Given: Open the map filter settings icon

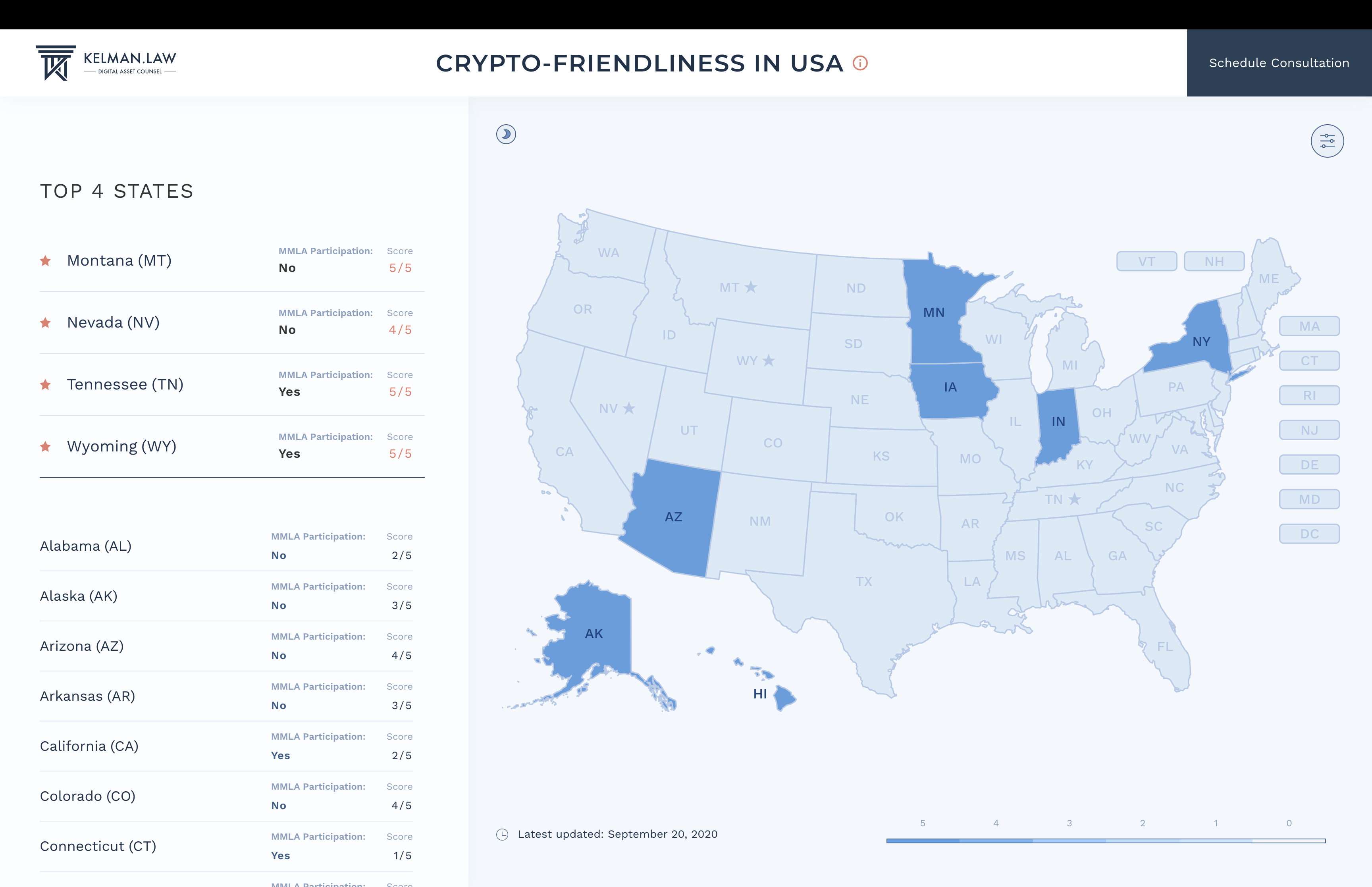Looking at the screenshot, I should [x=1327, y=141].
